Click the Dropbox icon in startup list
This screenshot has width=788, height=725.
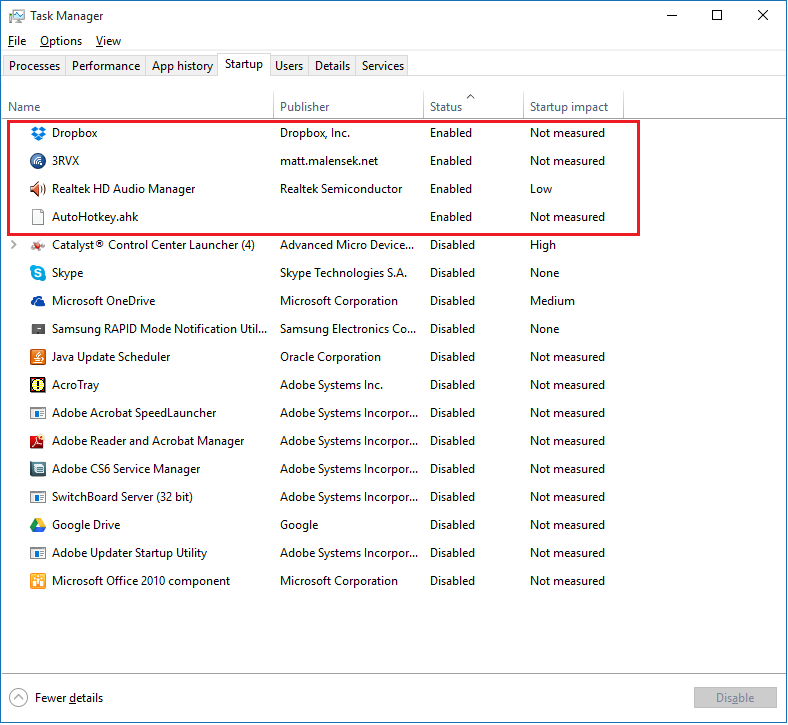[38, 133]
